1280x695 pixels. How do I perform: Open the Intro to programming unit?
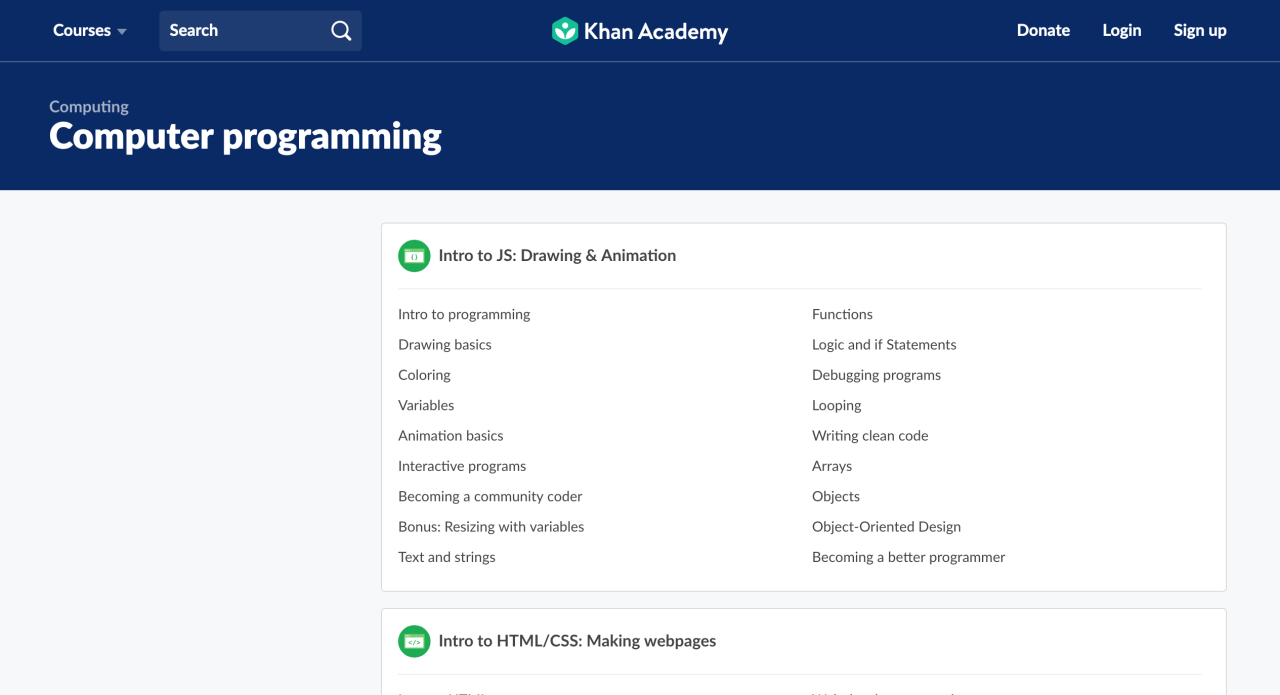click(464, 314)
